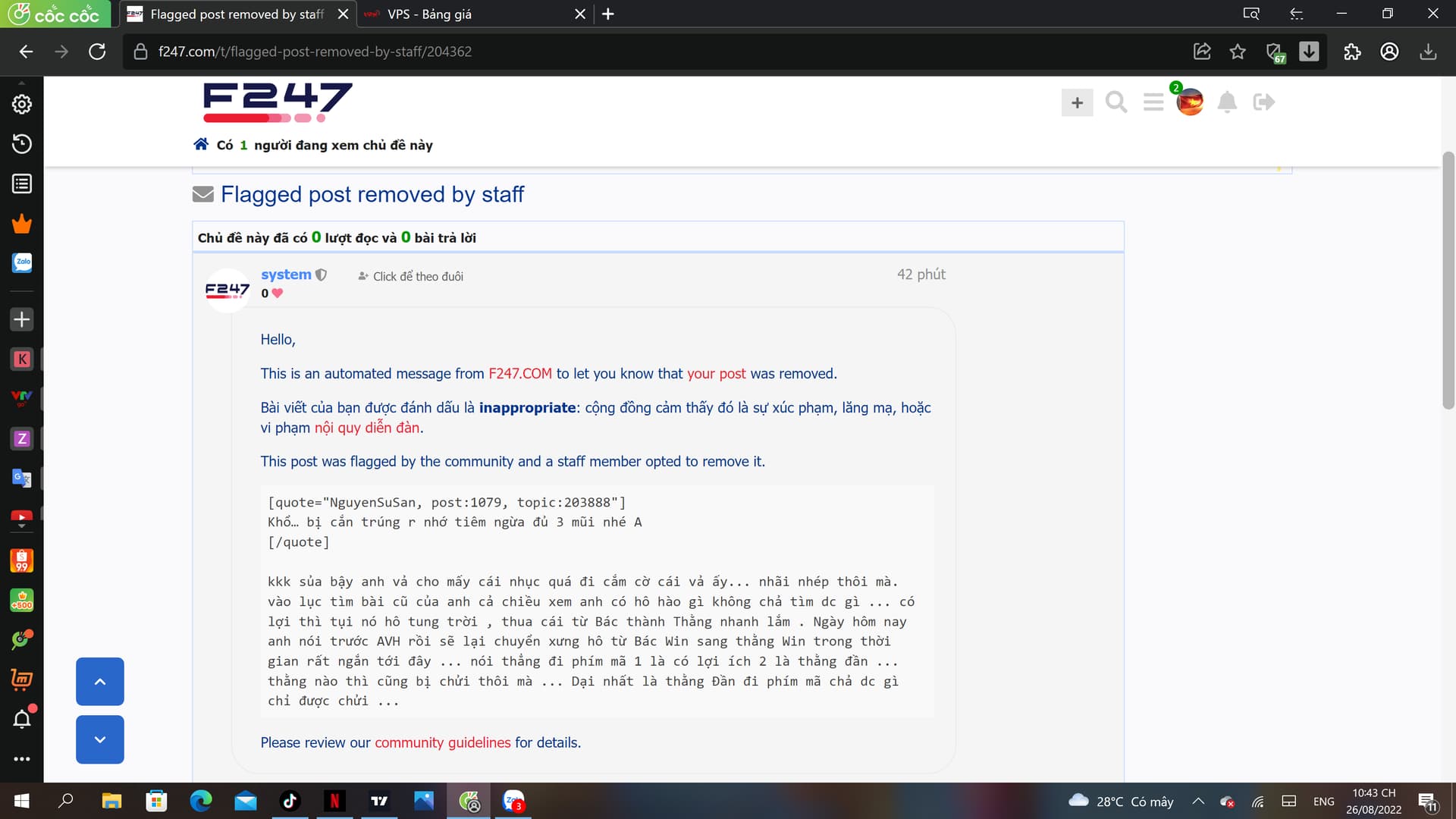Click the heart like icon under system

(278, 293)
